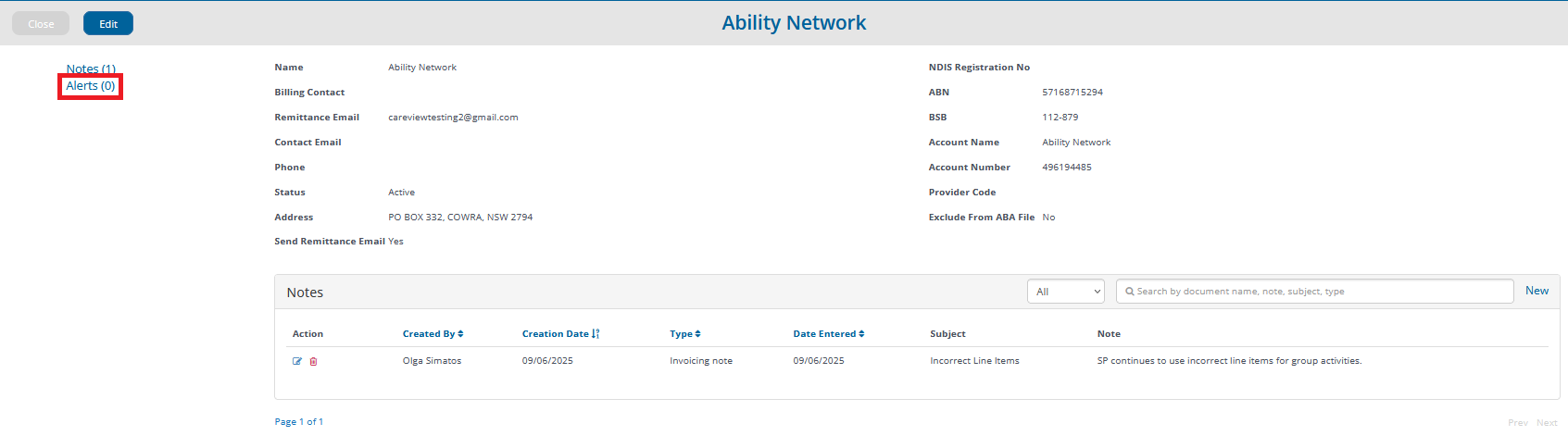Edit the Olga Simatos note entry

coord(297,361)
